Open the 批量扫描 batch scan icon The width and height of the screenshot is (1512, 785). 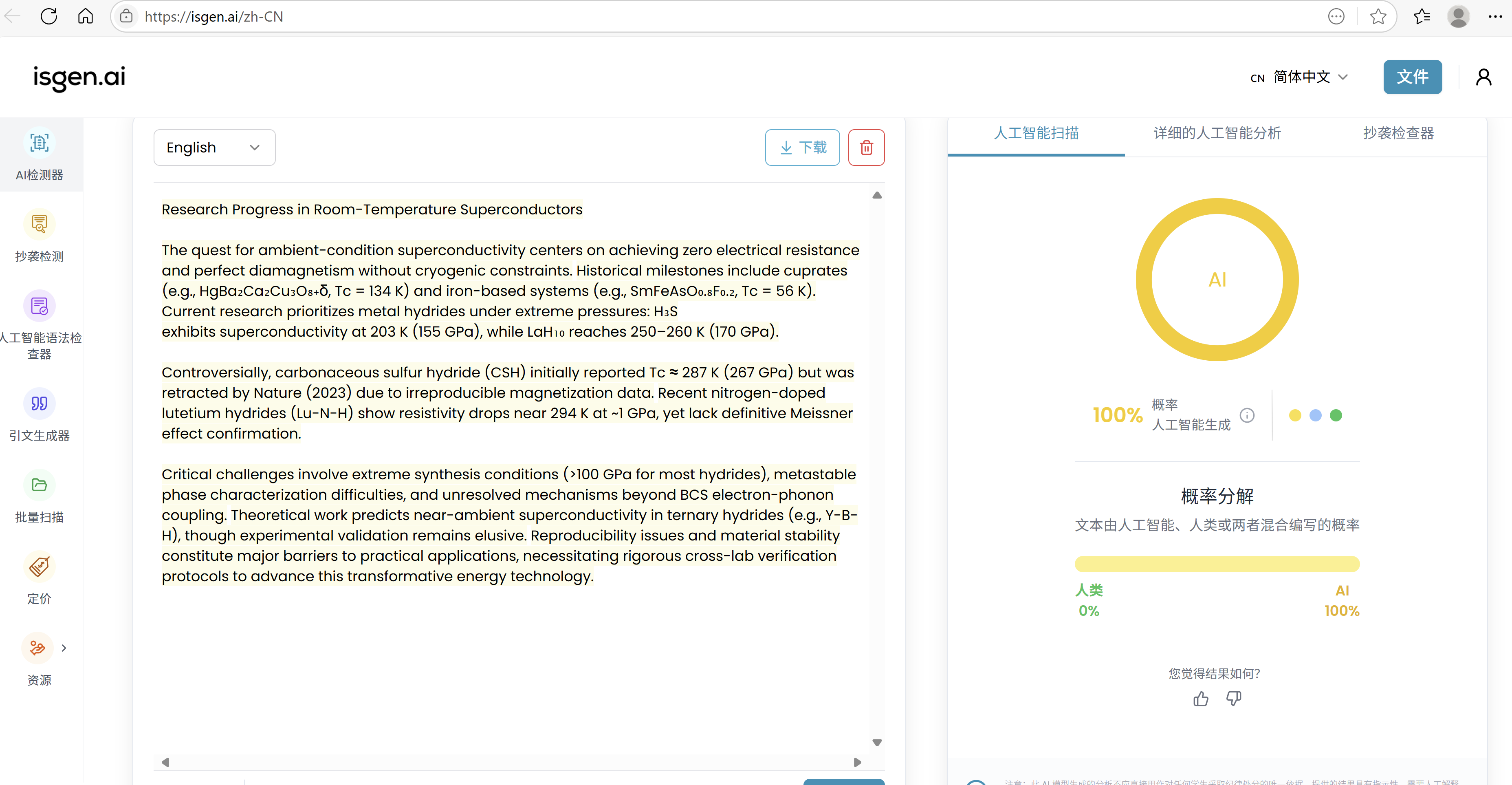tap(40, 485)
